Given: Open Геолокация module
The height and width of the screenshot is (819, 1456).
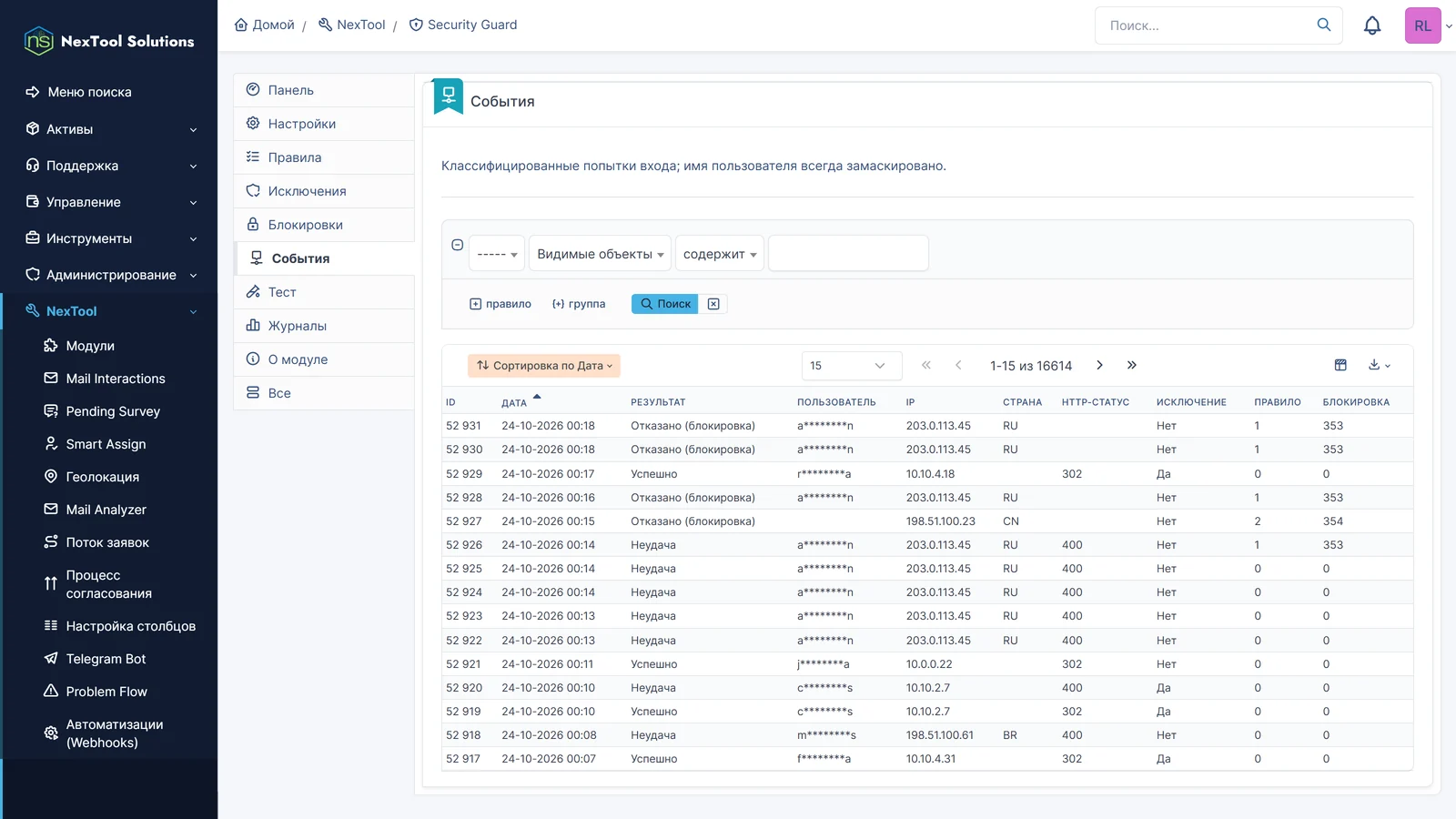Looking at the screenshot, I should pos(102,477).
